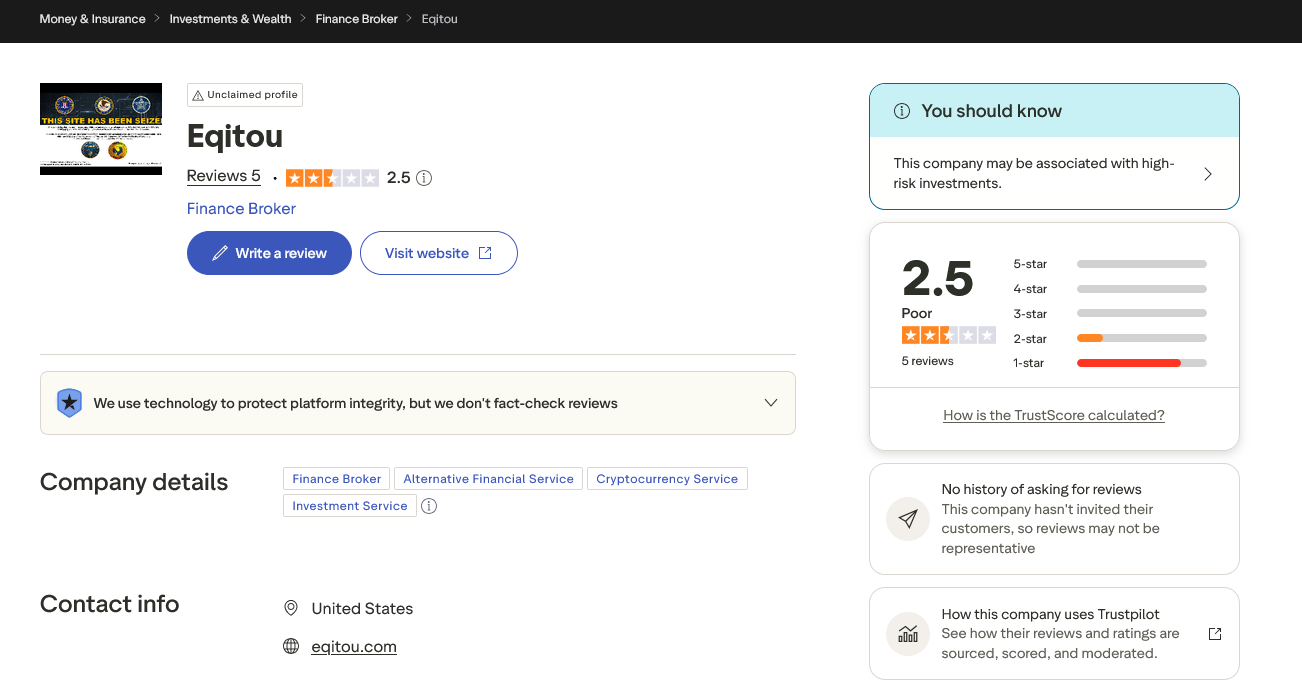The image size is (1302, 690).
Task: Click the star rating under Poor
Action: pos(949,335)
